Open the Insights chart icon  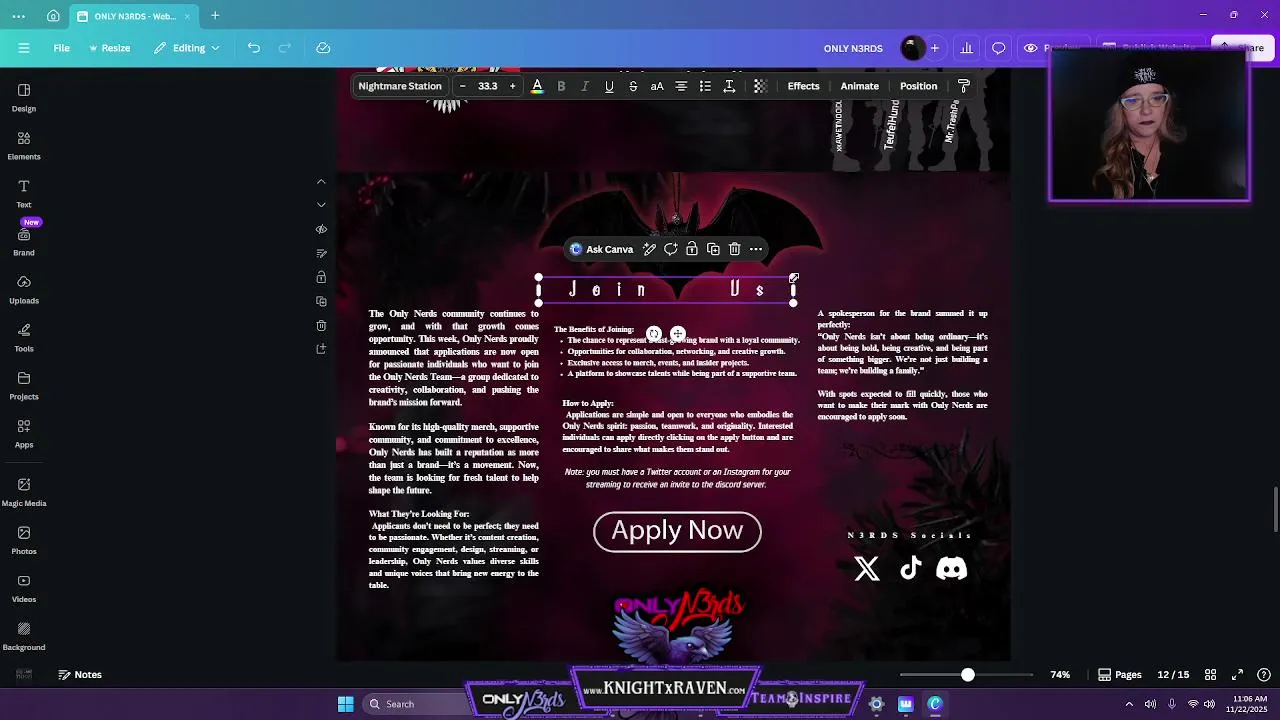coord(966,48)
